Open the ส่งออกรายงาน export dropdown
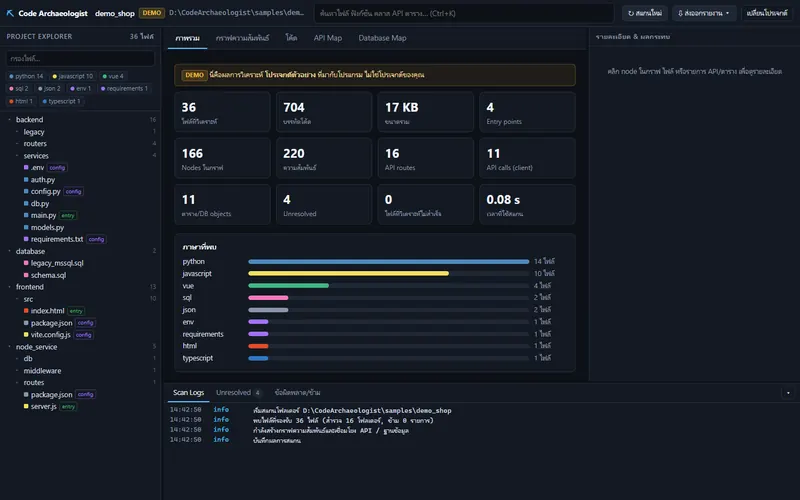Viewport: 800px width, 500px height. click(704, 13)
